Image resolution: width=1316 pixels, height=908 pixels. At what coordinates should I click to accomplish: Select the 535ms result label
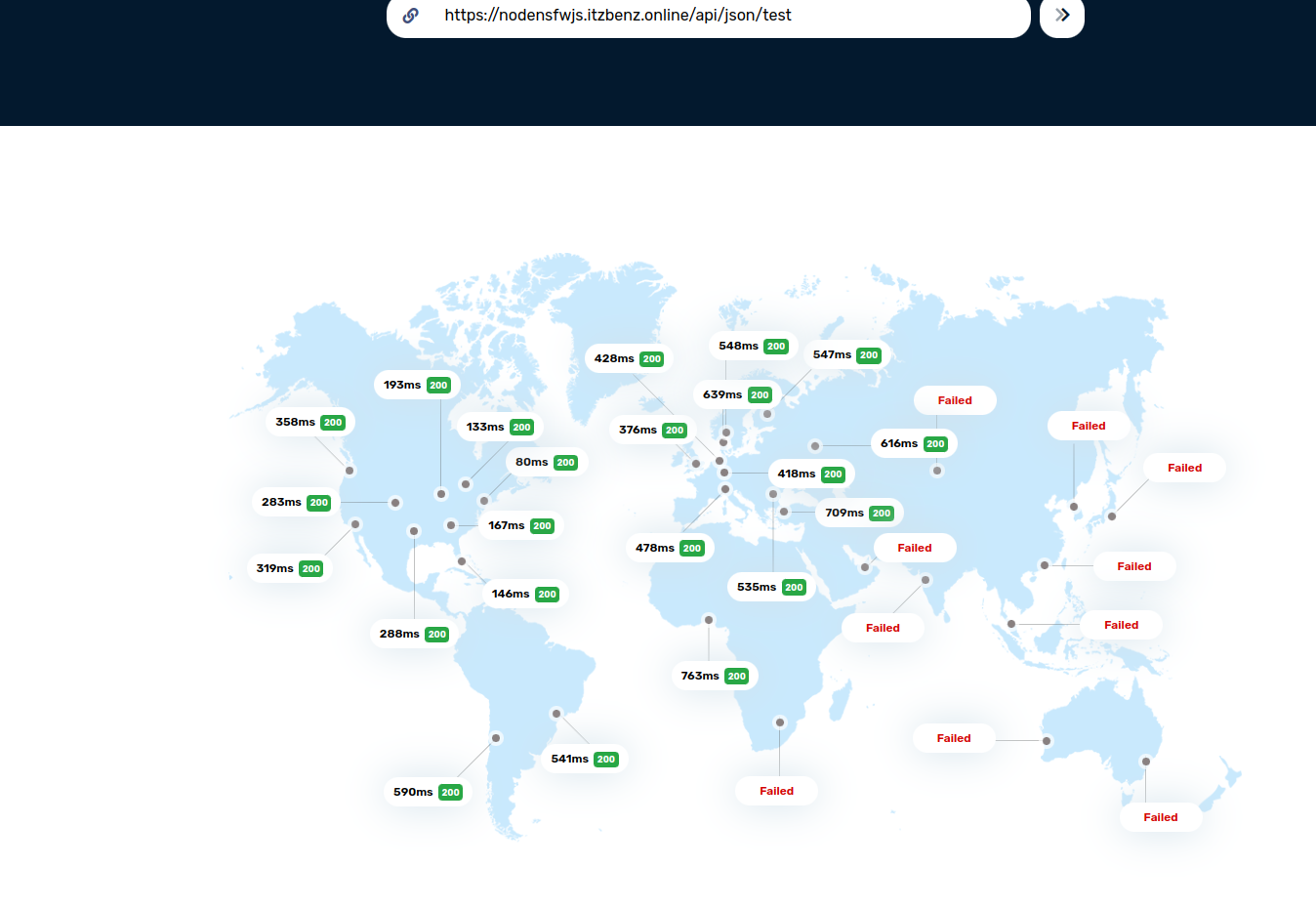point(771,587)
